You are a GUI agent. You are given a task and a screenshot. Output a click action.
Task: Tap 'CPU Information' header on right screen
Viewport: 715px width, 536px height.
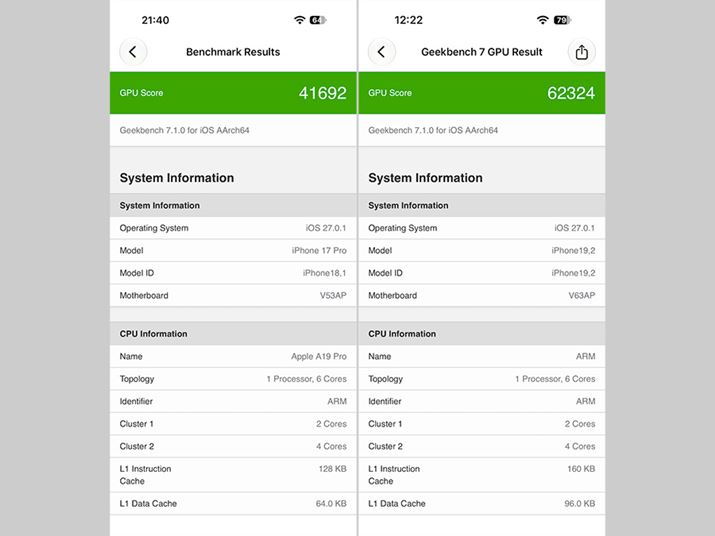402,334
